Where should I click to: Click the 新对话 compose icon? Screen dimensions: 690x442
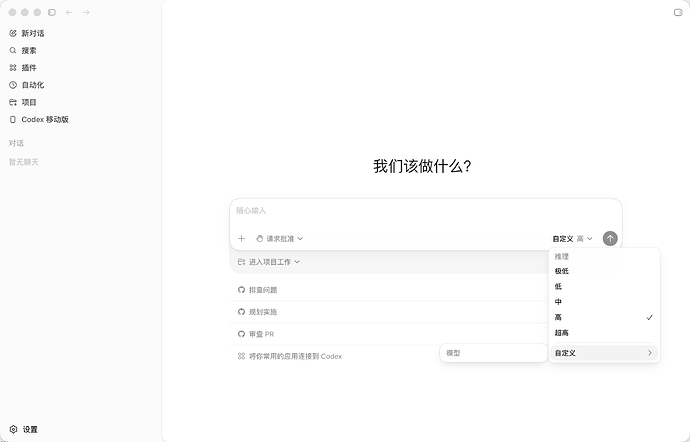[13, 33]
